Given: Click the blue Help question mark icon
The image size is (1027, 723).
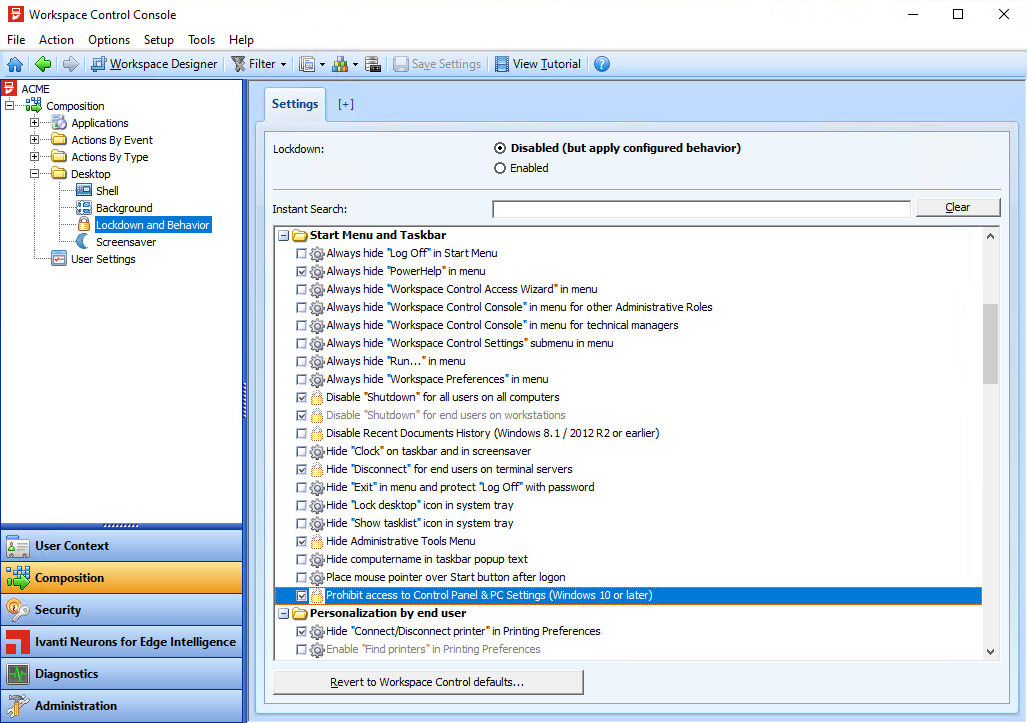Looking at the screenshot, I should (602, 64).
